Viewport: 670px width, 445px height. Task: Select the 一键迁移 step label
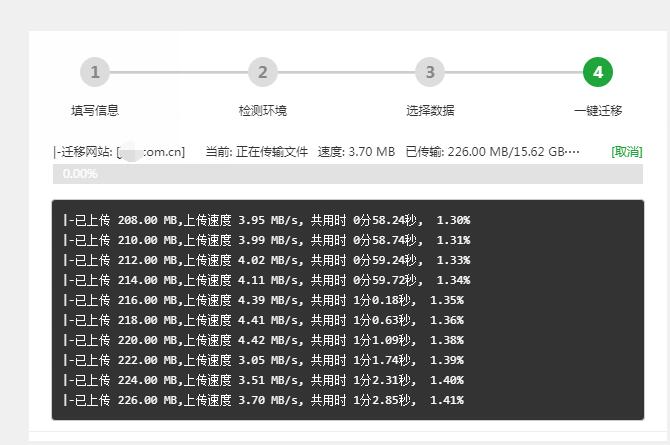point(598,111)
